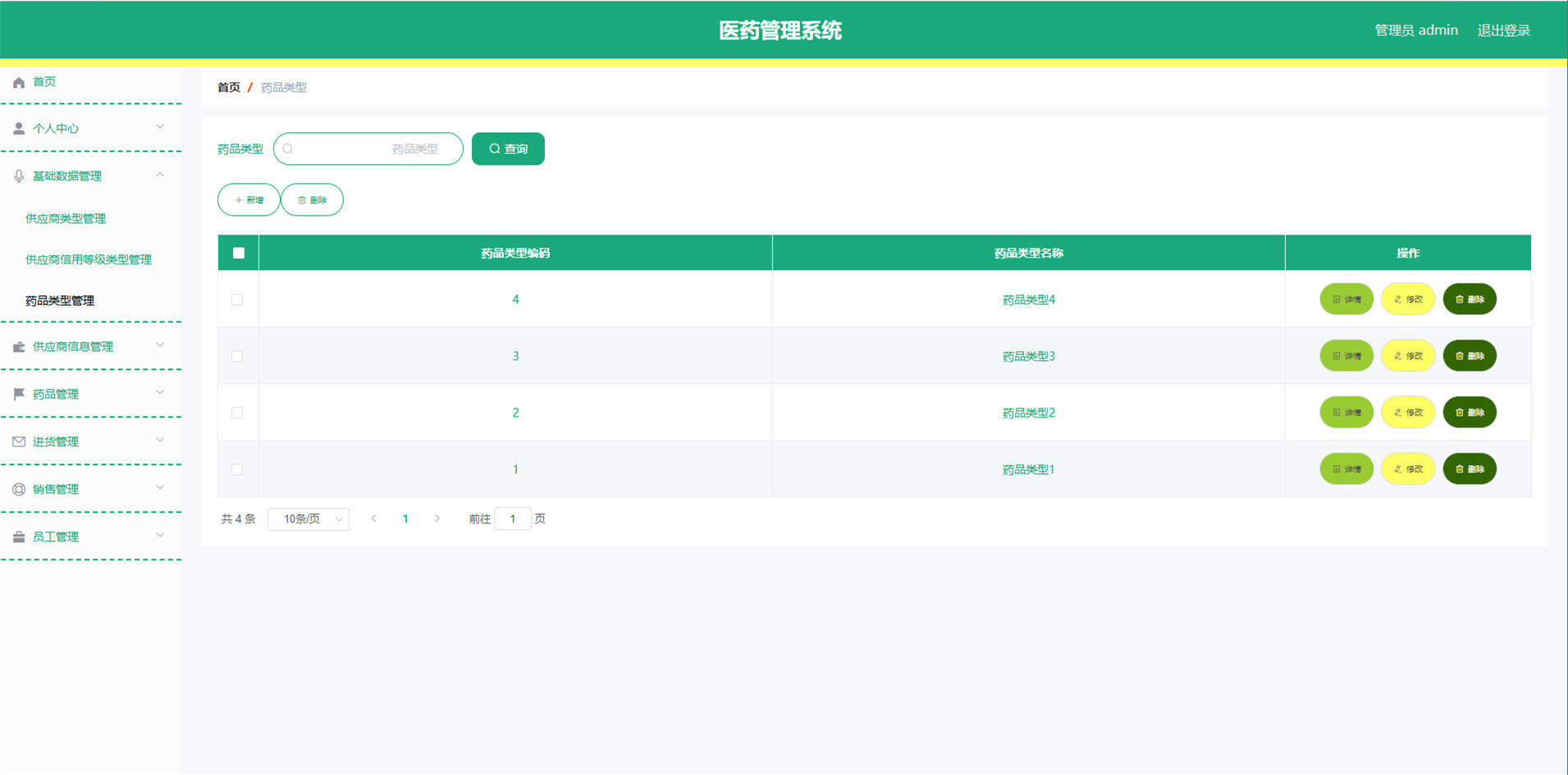Viewport: 1568px width, 775px height.
Task: Check the checkbox for row 药品类型3
Action: (237, 357)
